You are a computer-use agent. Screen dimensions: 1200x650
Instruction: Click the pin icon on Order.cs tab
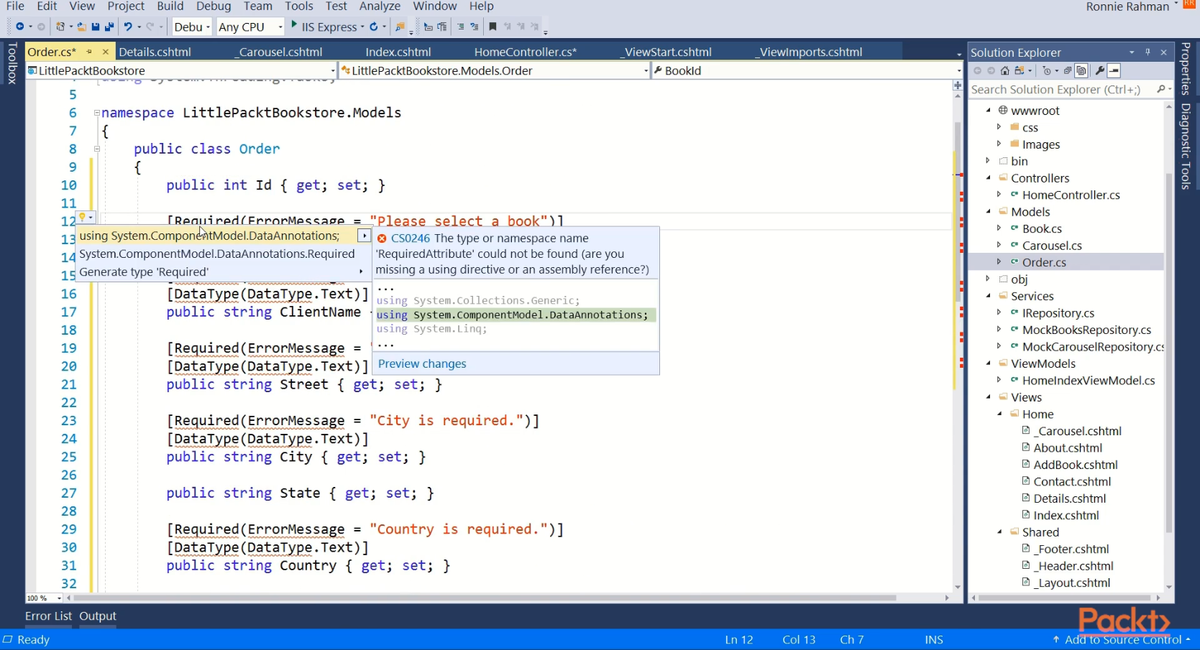coord(89,52)
